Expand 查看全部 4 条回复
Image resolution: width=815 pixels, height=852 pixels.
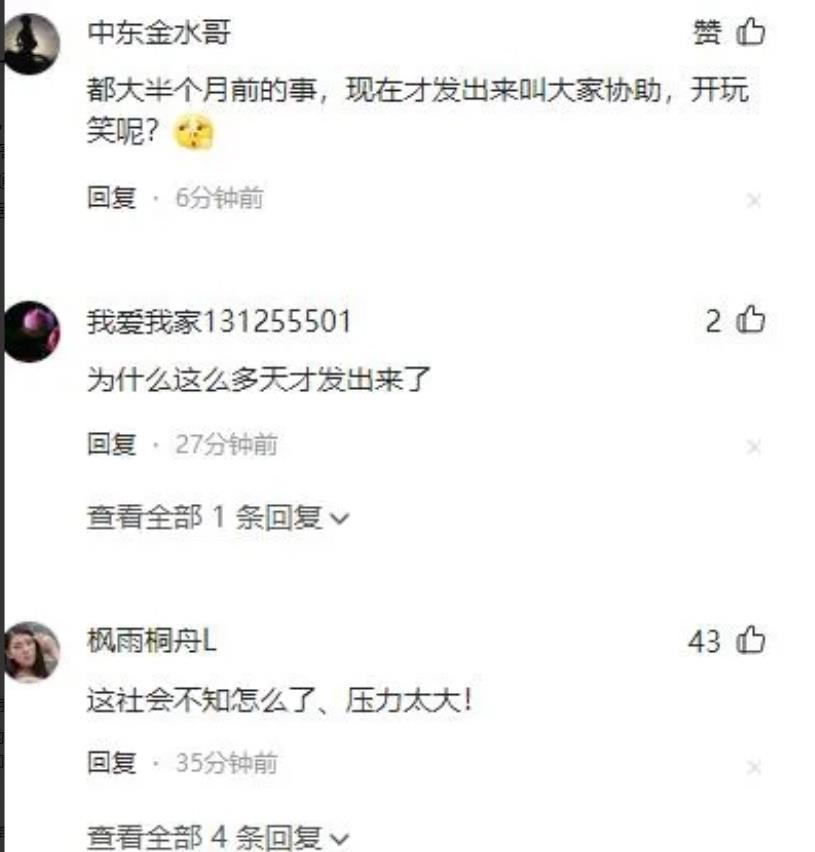click(x=218, y=837)
